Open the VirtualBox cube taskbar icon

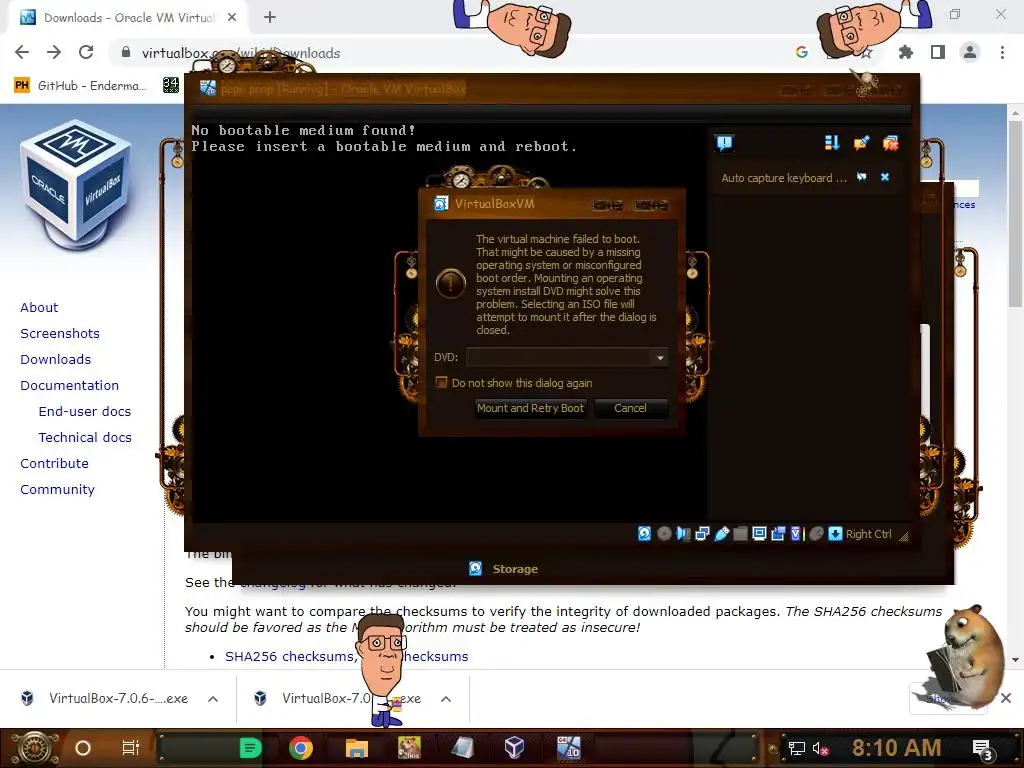pyautogui.click(x=514, y=746)
